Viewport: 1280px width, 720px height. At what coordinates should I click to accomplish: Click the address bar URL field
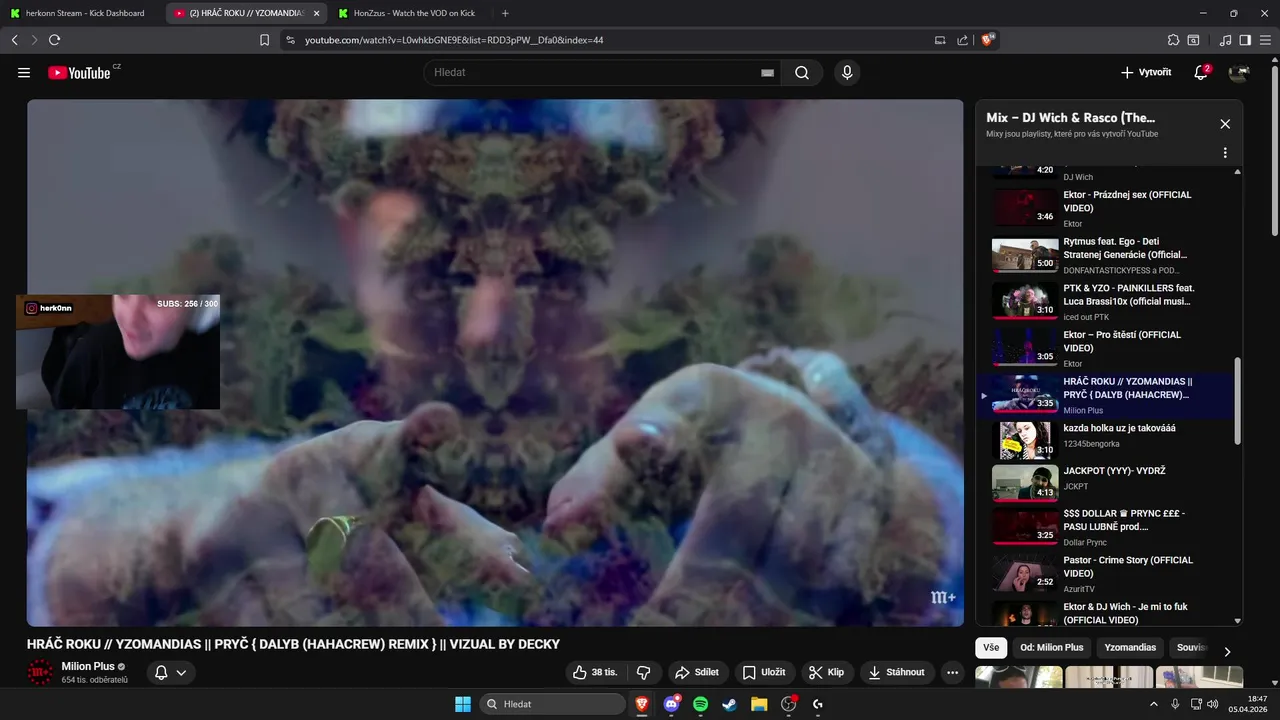[x=610, y=40]
